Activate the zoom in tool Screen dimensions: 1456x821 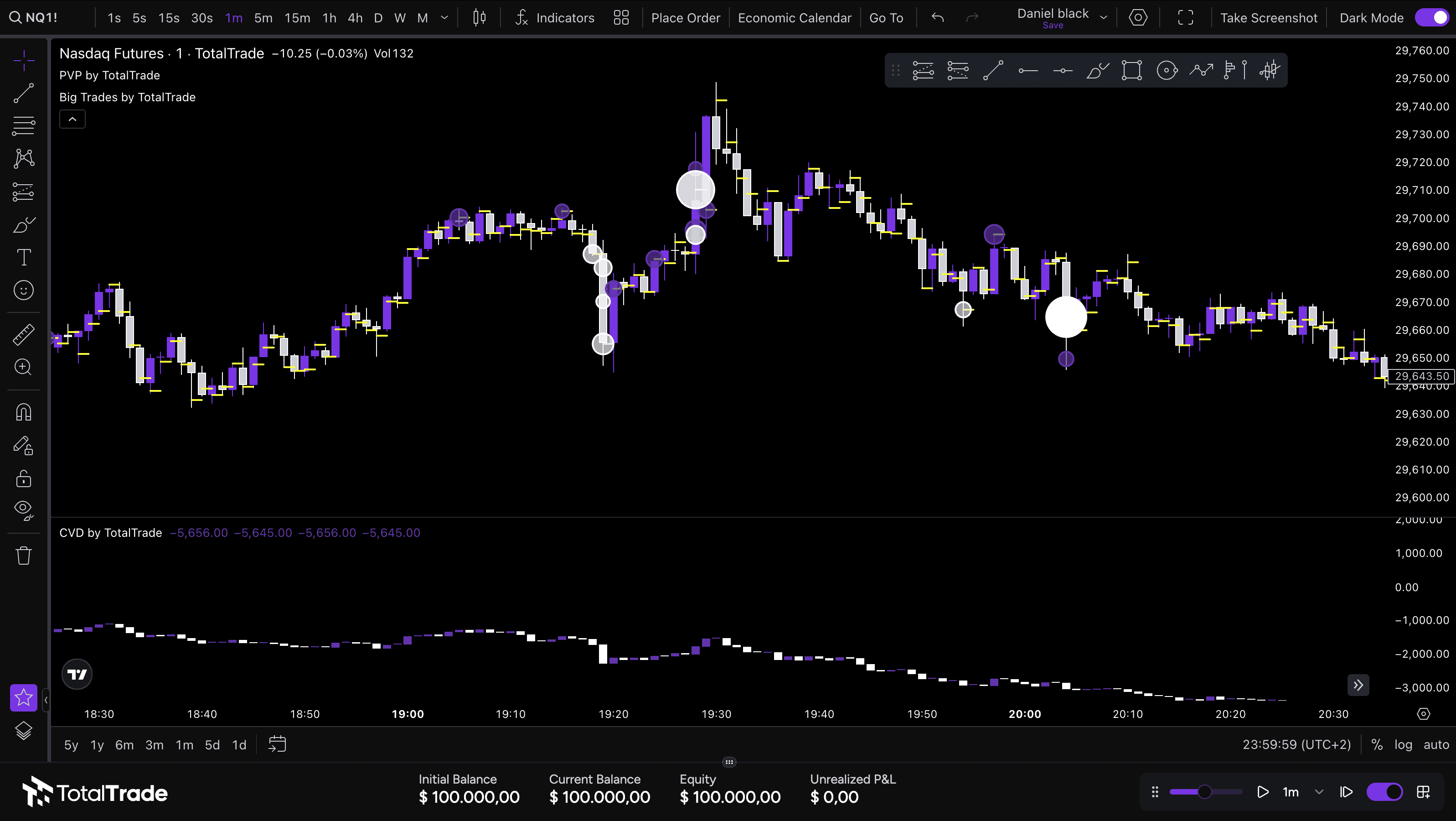point(24,367)
